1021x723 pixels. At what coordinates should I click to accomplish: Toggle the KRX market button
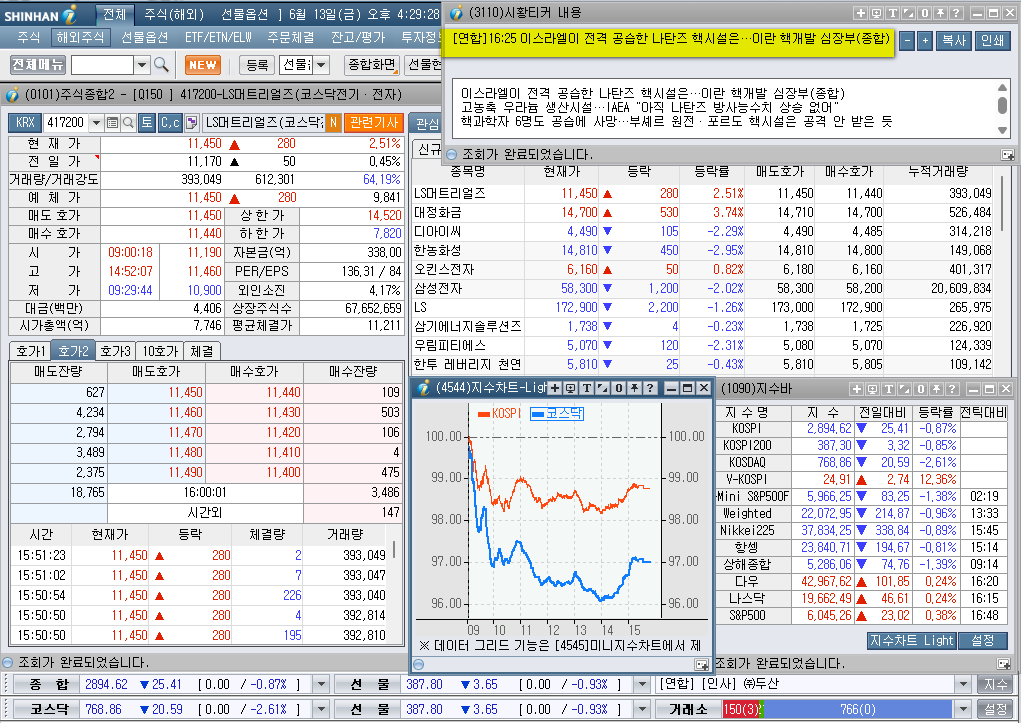[25, 122]
